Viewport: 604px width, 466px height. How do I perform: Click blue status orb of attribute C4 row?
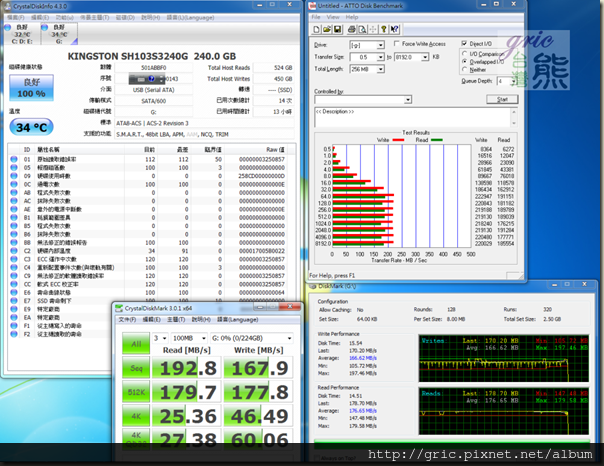tap(14, 267)
